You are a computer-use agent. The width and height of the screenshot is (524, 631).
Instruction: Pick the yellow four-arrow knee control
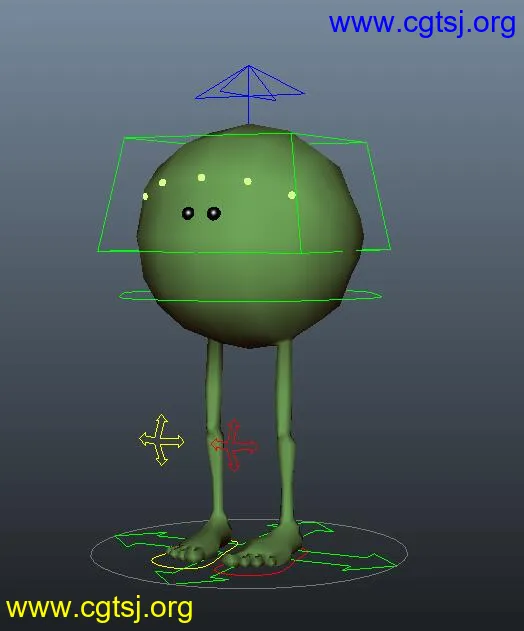point(161,440)
